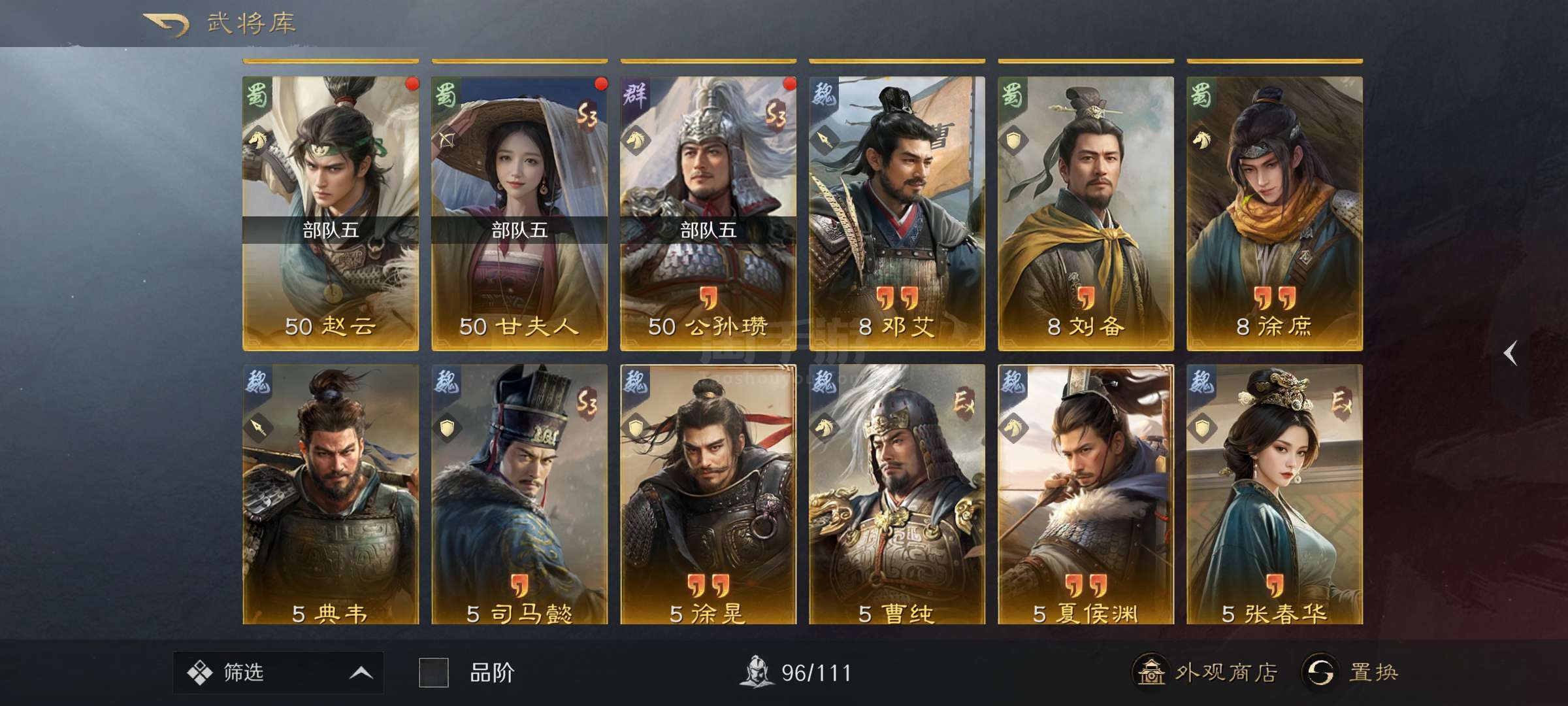Screen dimensions: 1568x706
Task: Click the S3 badge on 公孙瓒's card
Action: pos(776,116)
